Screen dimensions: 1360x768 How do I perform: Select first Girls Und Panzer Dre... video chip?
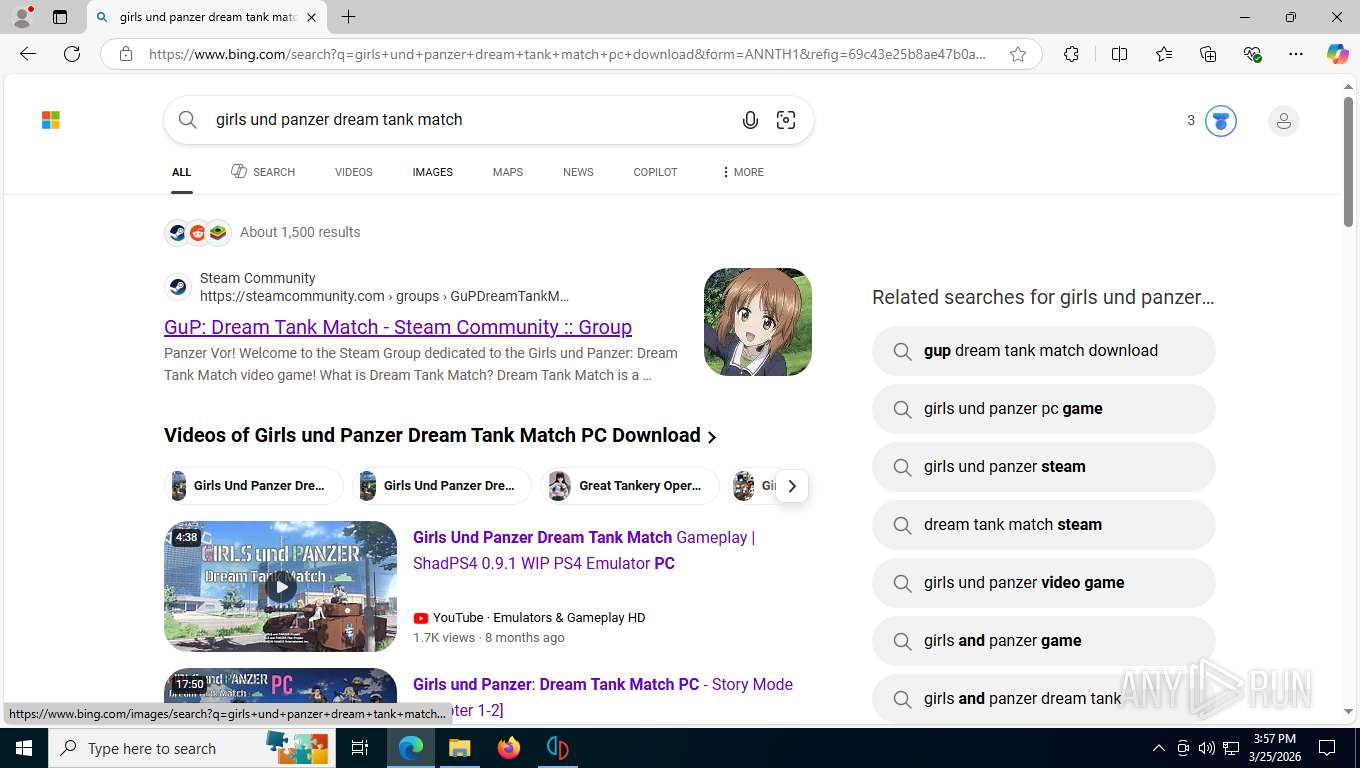(254, 486)
